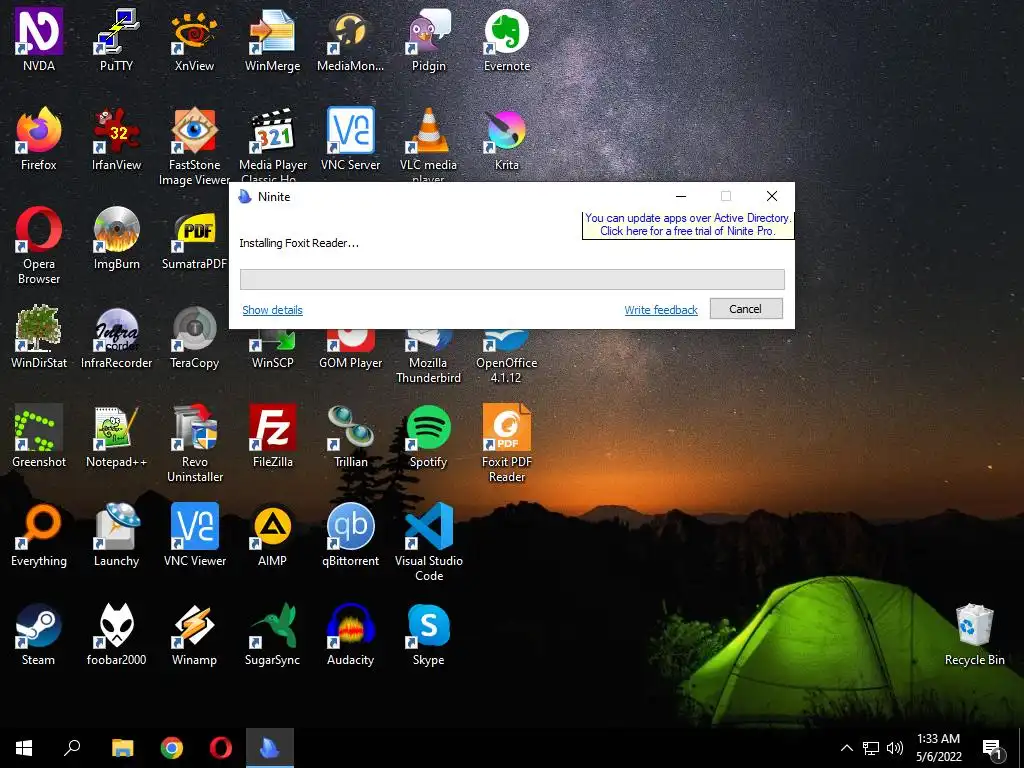
Task: Click the Ninite installation progress bar
Action: point(512,280)
